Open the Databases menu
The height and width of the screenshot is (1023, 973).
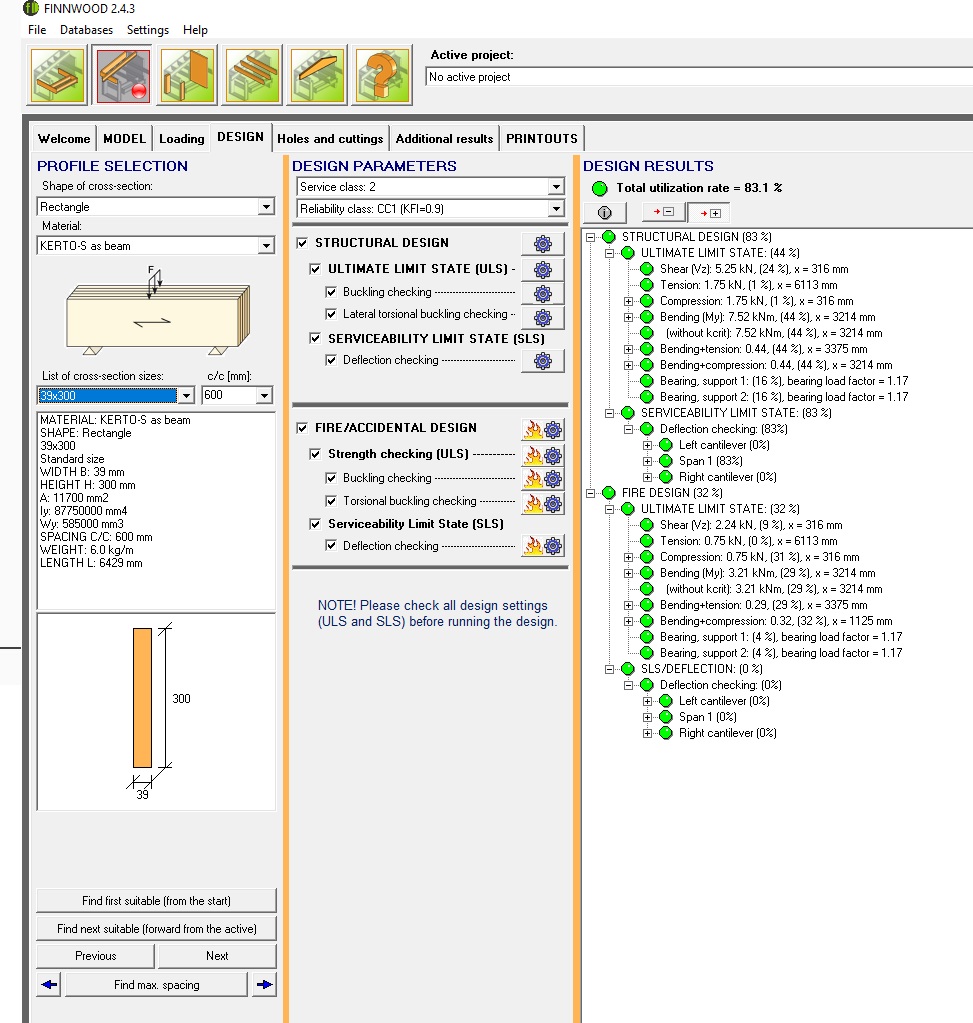pyautogui.click(x=86, y=30)
